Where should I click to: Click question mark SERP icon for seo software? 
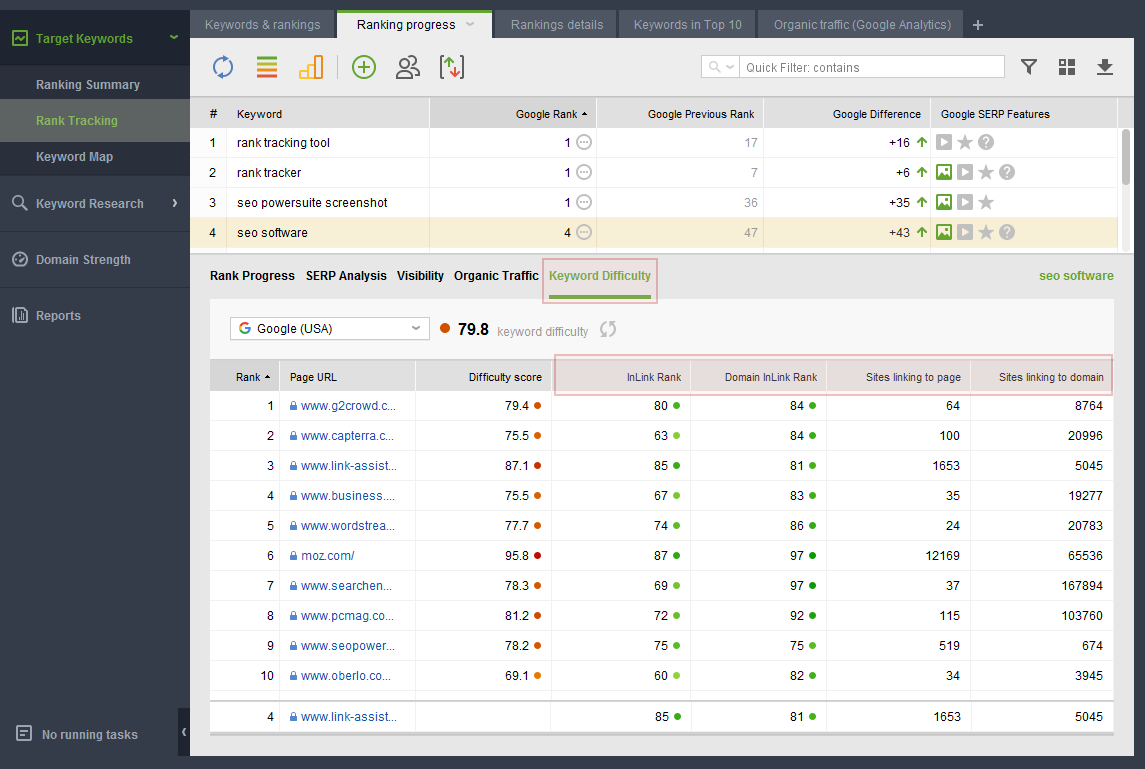coord(1007,232)
